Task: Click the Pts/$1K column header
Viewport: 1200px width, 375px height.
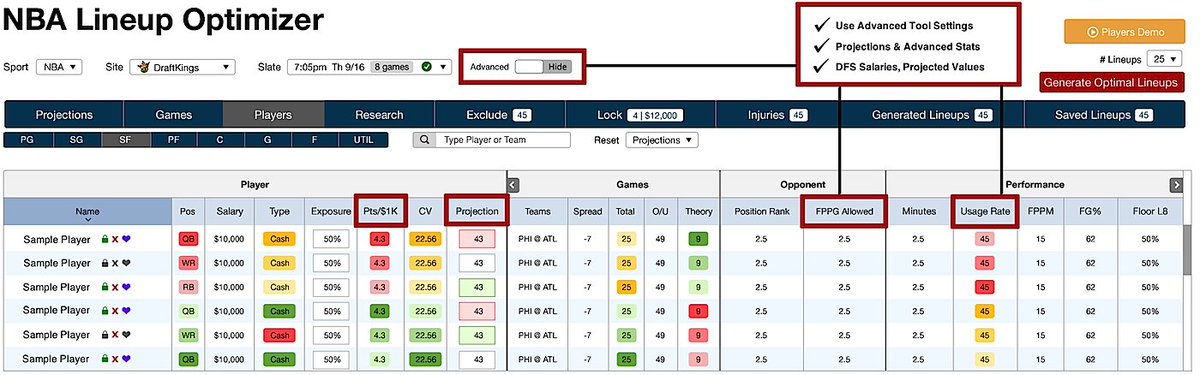Action: coord(380,211)
